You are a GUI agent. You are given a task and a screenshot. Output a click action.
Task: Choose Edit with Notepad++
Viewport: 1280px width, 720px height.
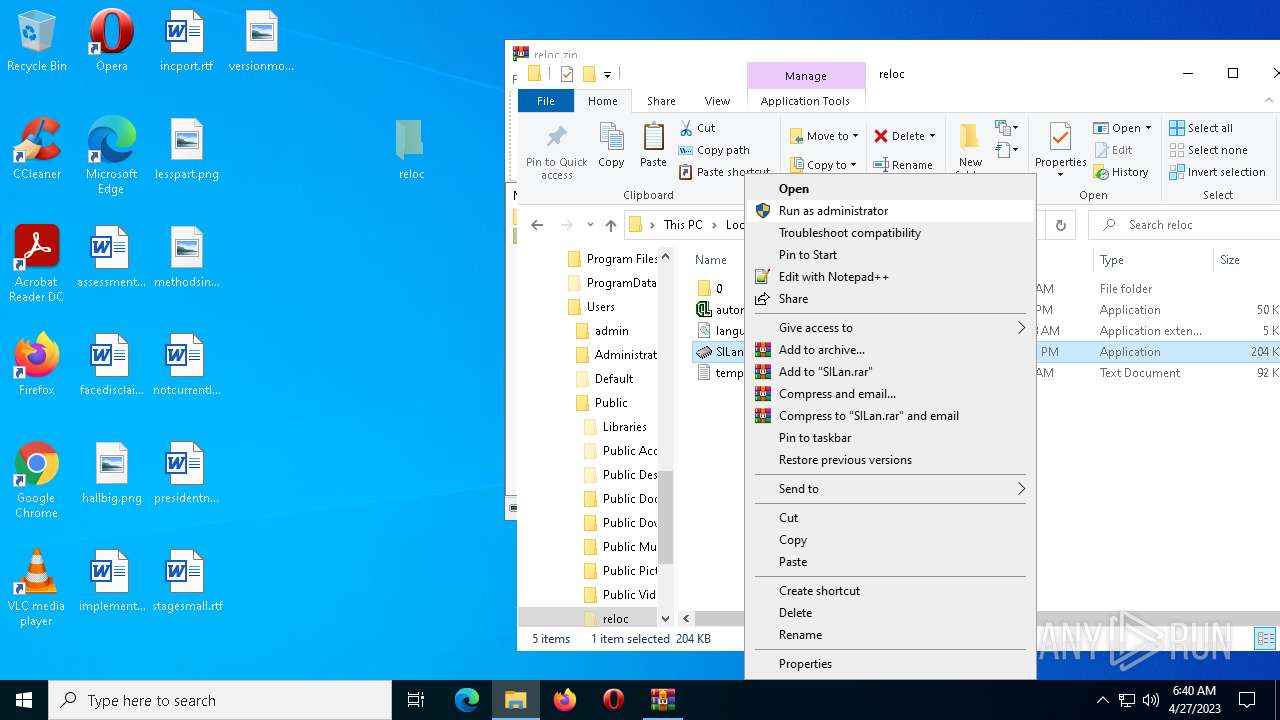tap(890, 277)
